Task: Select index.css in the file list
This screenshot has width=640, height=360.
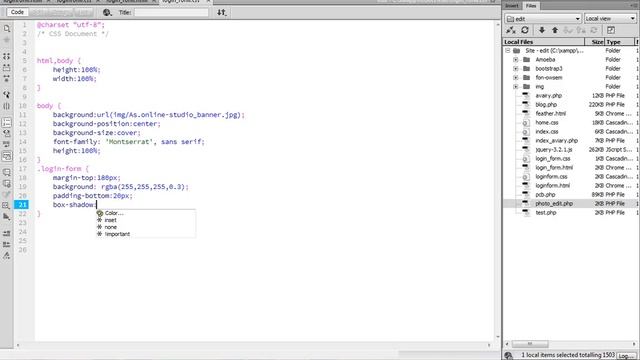Action: coord(547,131)
